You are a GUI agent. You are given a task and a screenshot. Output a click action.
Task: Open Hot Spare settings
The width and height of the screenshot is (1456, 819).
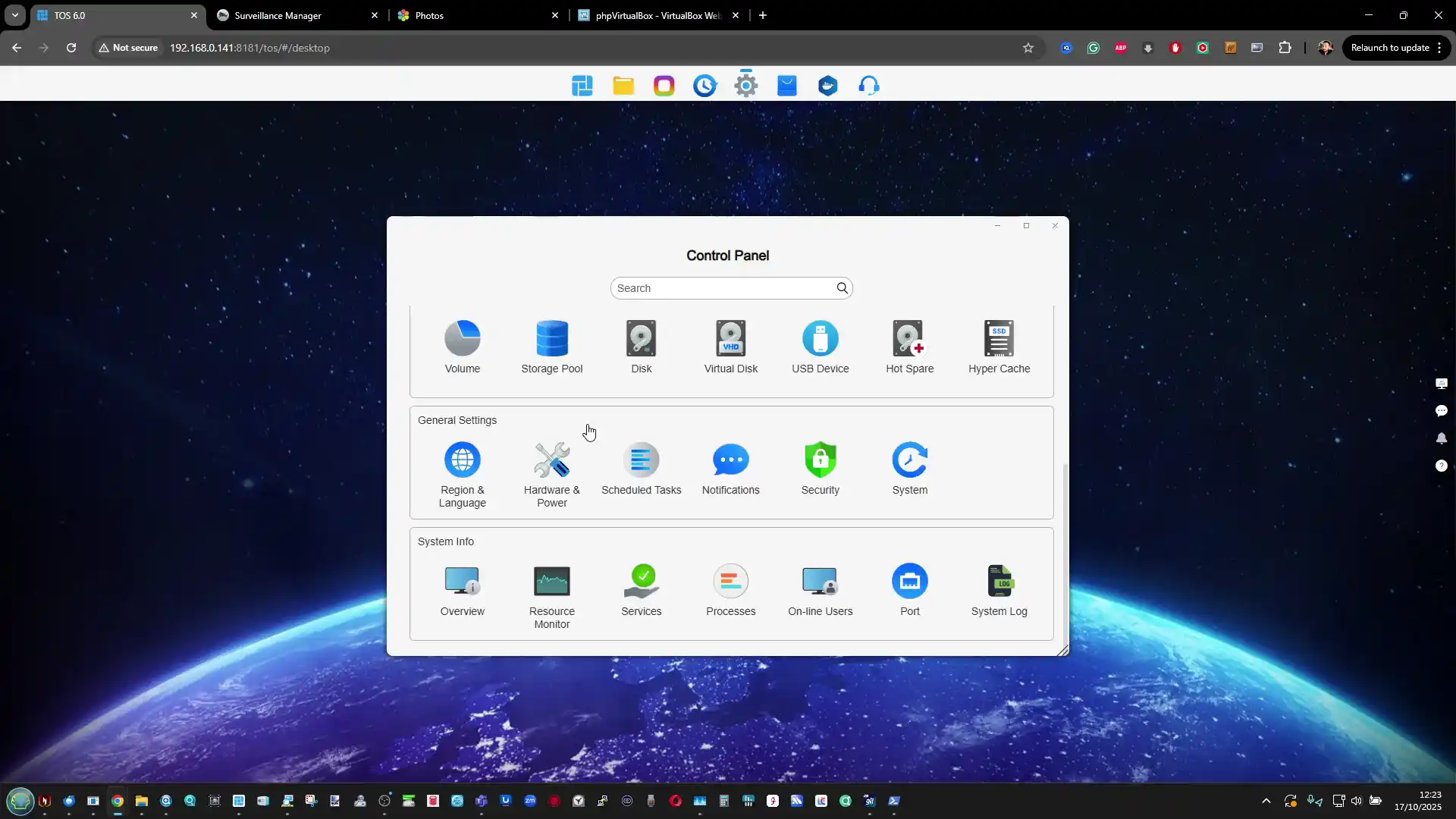[909, 339]
